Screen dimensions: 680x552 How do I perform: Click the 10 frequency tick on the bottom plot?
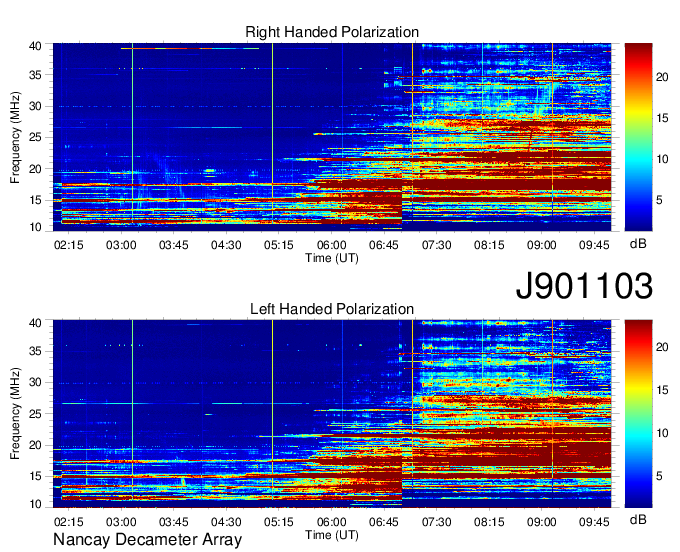pos(35,504)
